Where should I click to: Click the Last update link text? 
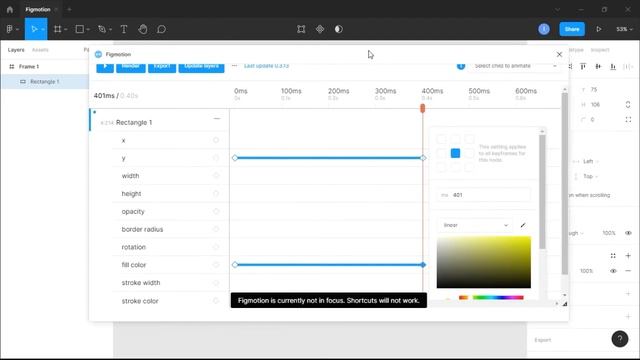pos(266,66)
